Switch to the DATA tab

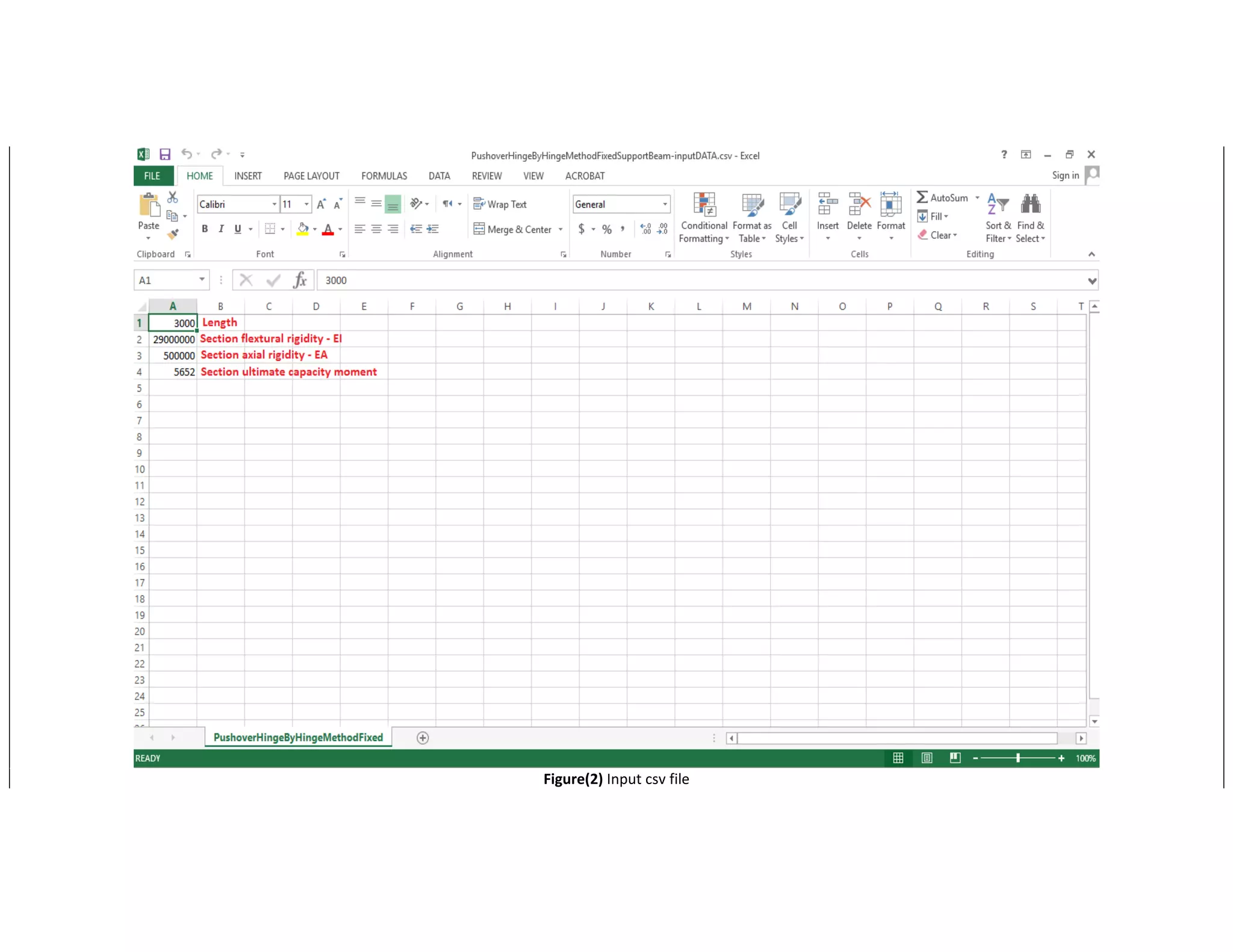click(x=439, y=176)
